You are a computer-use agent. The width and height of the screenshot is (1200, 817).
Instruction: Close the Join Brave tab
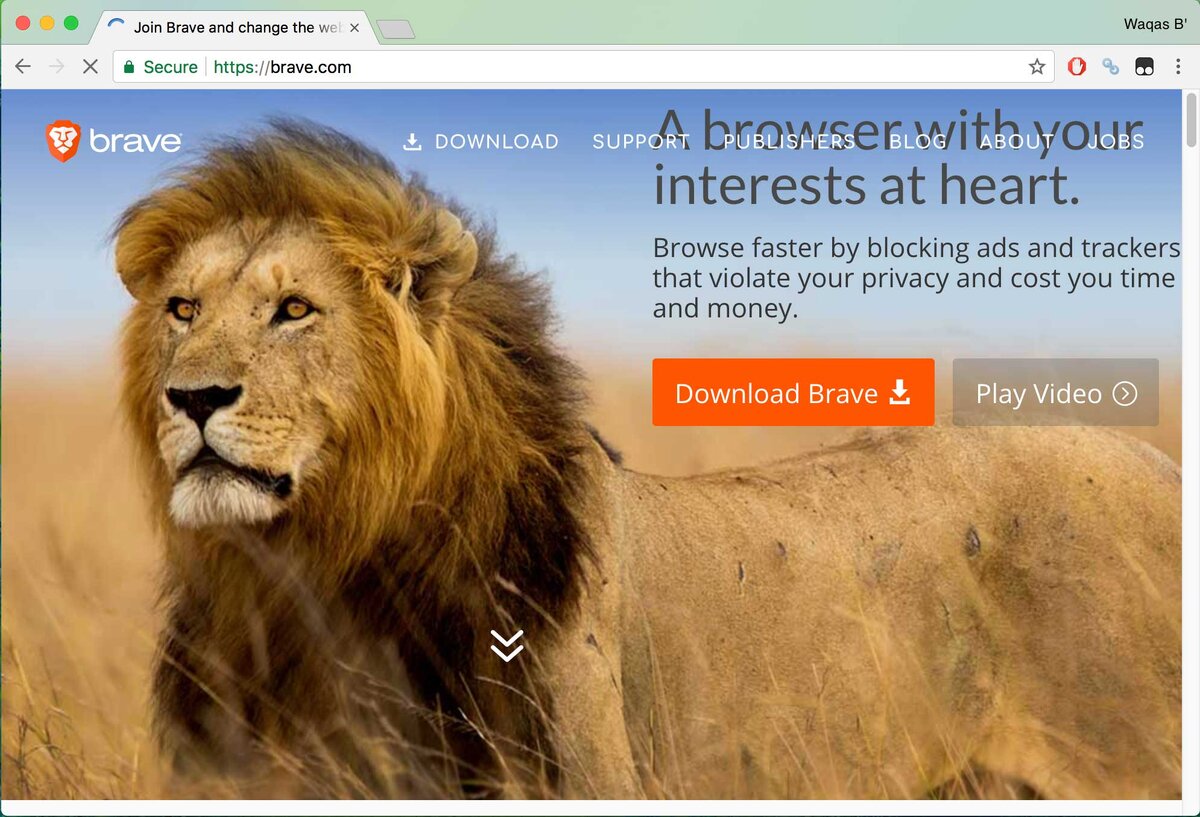point(354,28)
